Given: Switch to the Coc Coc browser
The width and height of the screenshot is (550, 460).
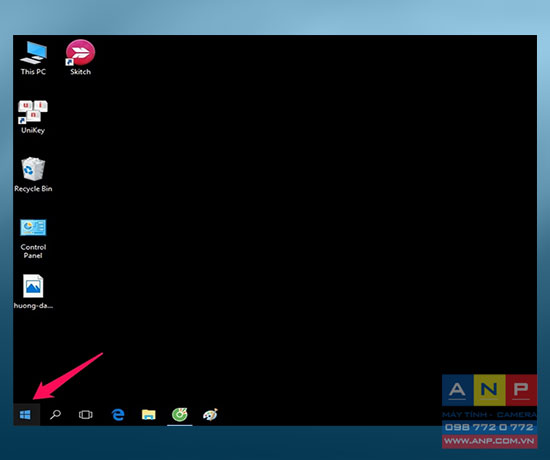Looking at the screenshot, I should coord(180,415).
